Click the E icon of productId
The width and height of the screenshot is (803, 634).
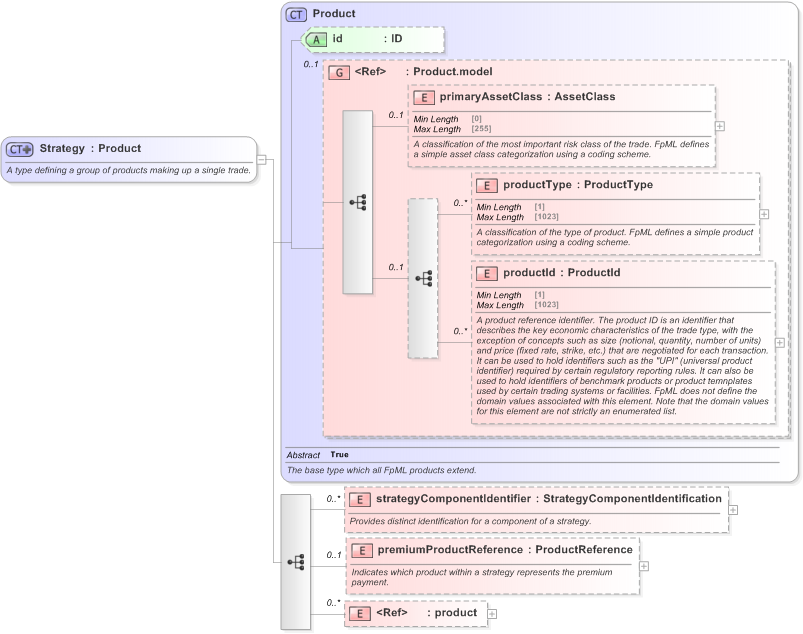pyautogui.click(x=486, y=272)
